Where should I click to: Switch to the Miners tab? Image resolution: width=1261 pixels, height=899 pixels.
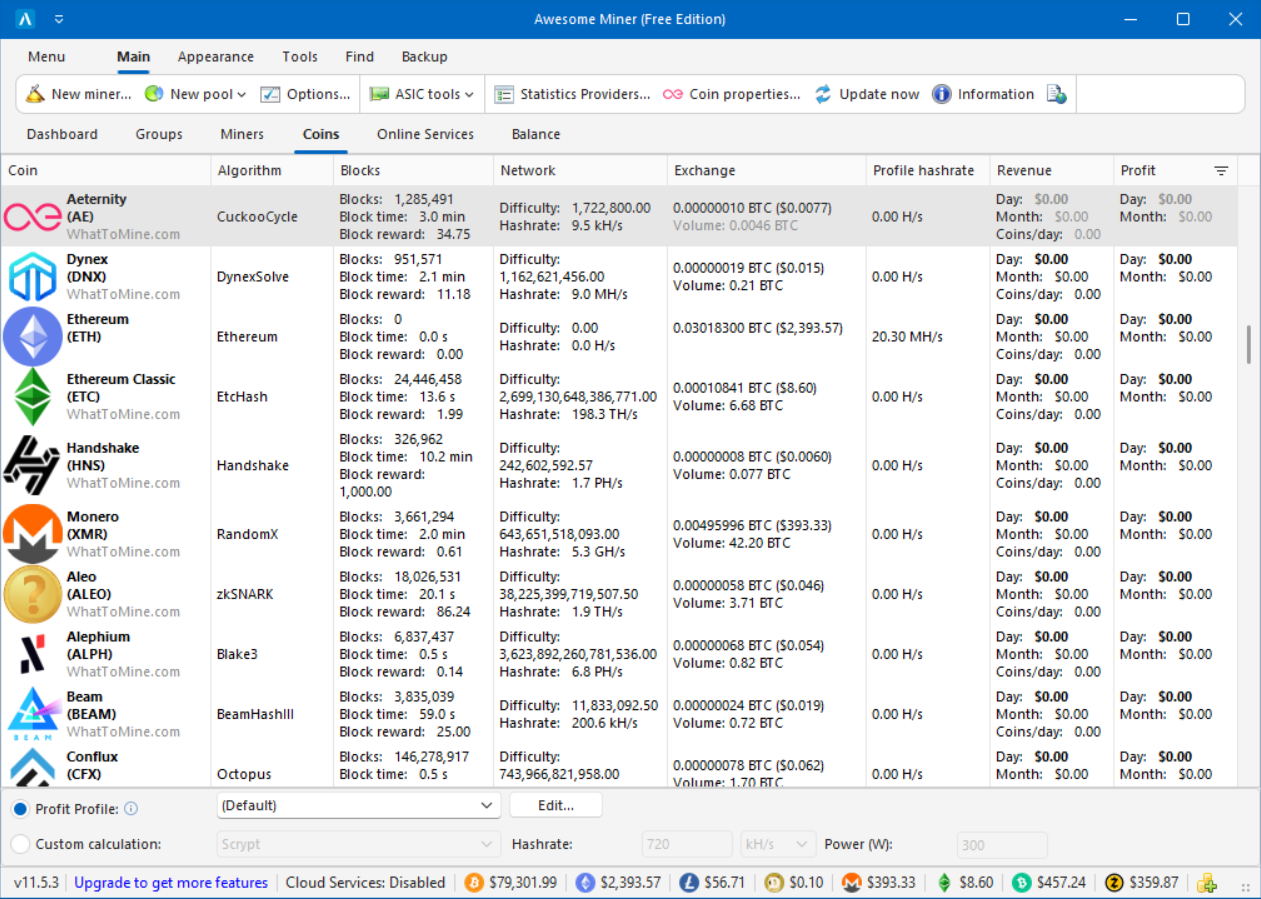tap(242, 134)
